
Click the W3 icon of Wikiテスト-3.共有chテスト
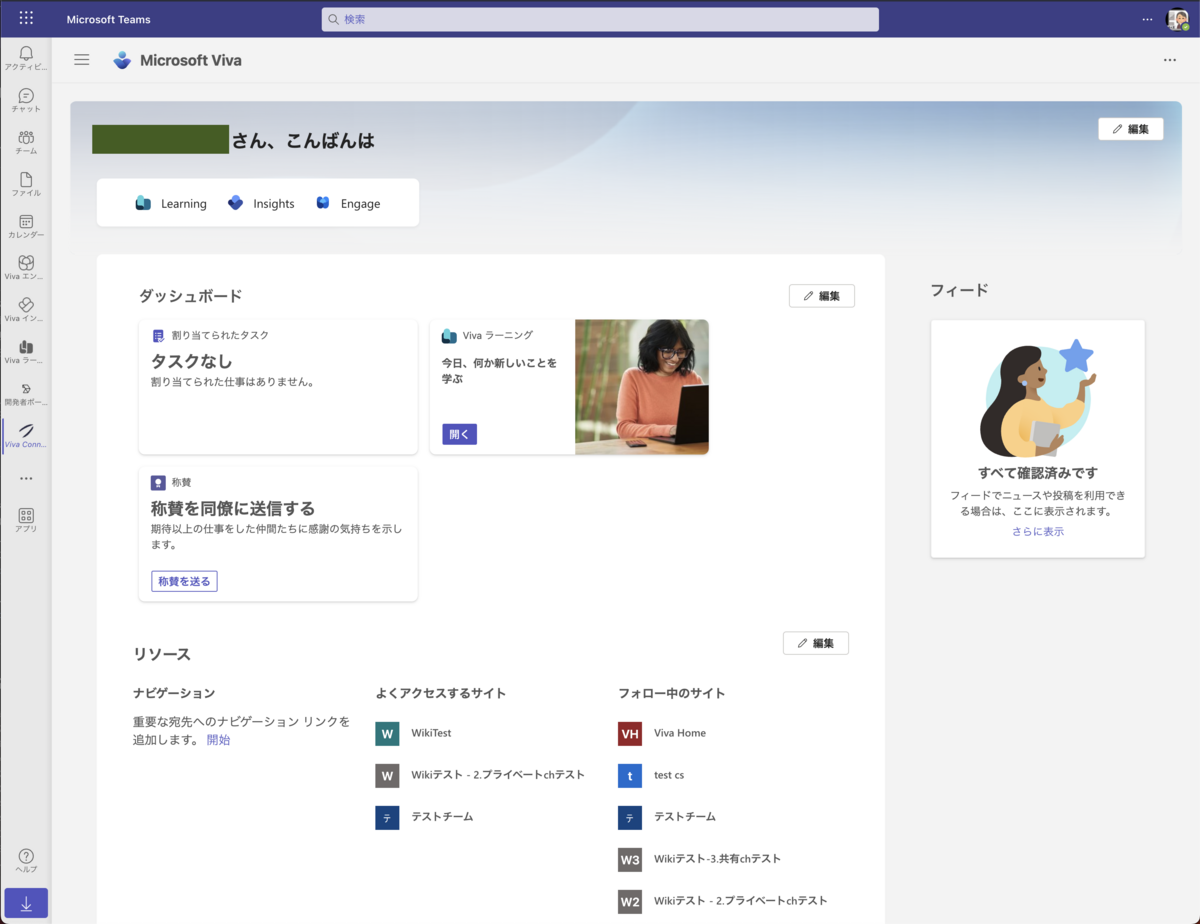coord(630,859)
